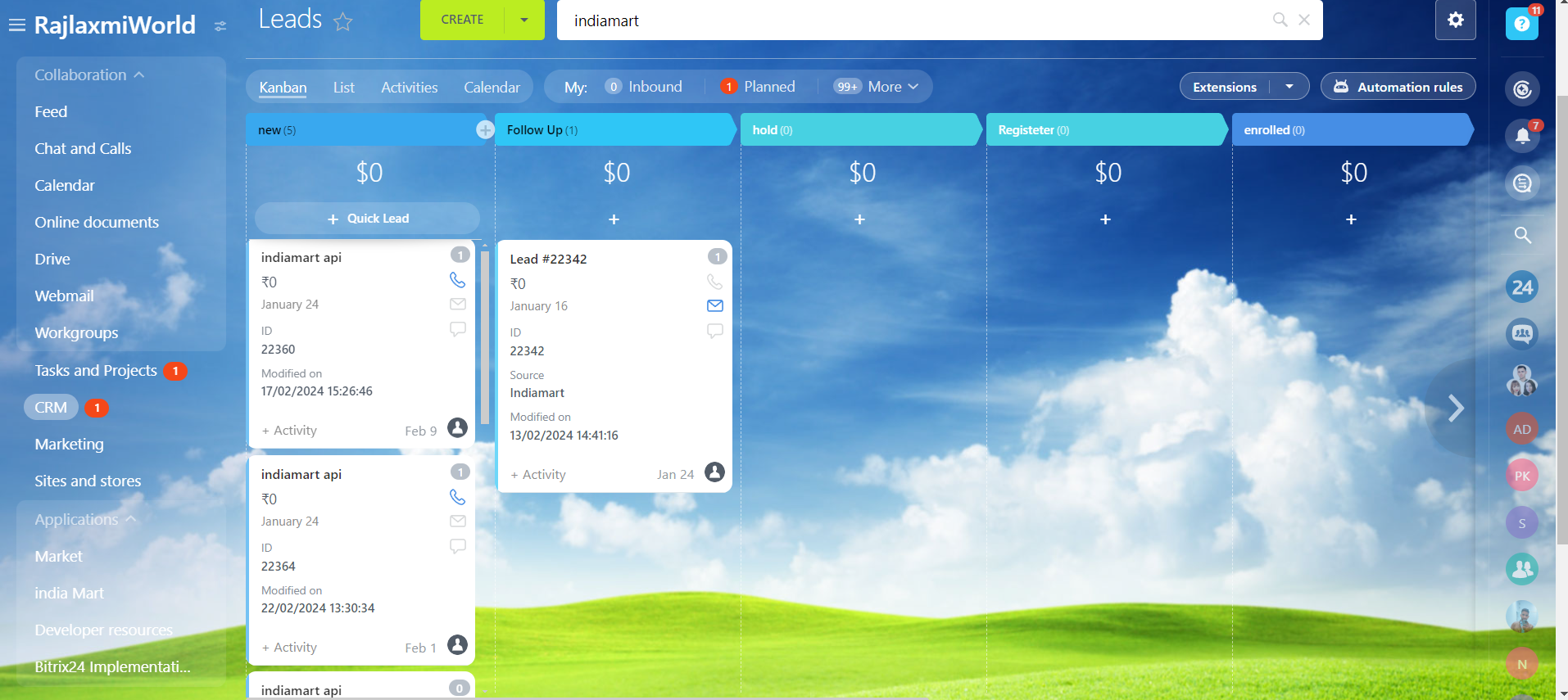Open the help question mark icon

pos(1521,24)
